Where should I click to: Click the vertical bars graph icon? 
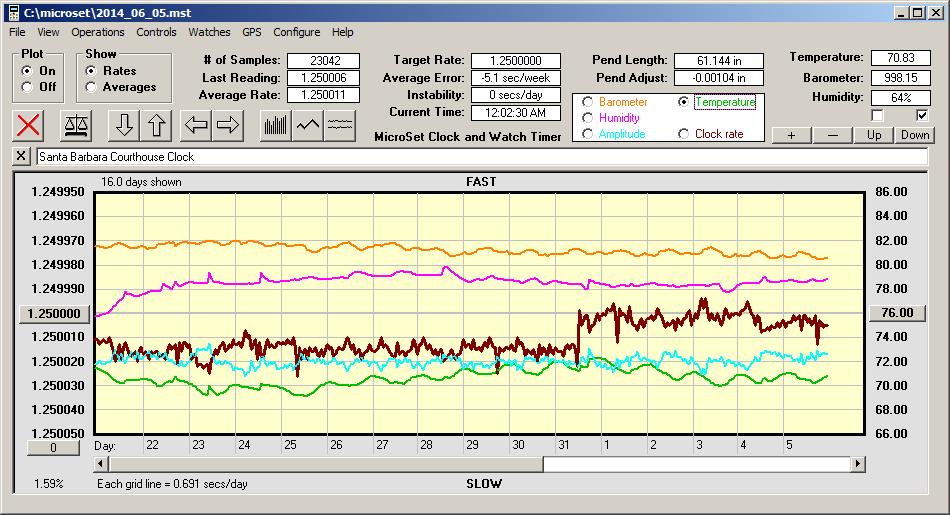[x=275, y=125]
